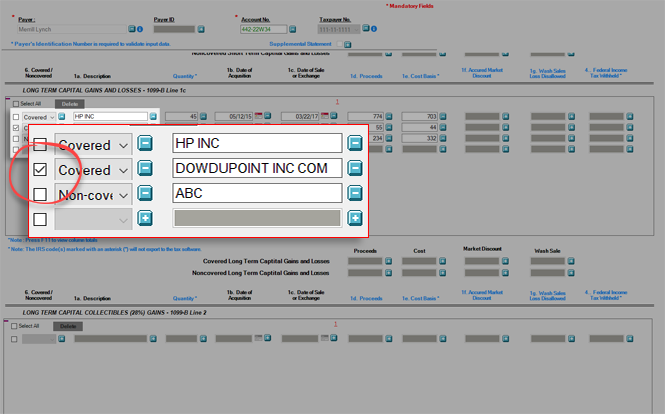Click the plus icon after Collectibles description field
665x414 pixels.
(153, 338)
